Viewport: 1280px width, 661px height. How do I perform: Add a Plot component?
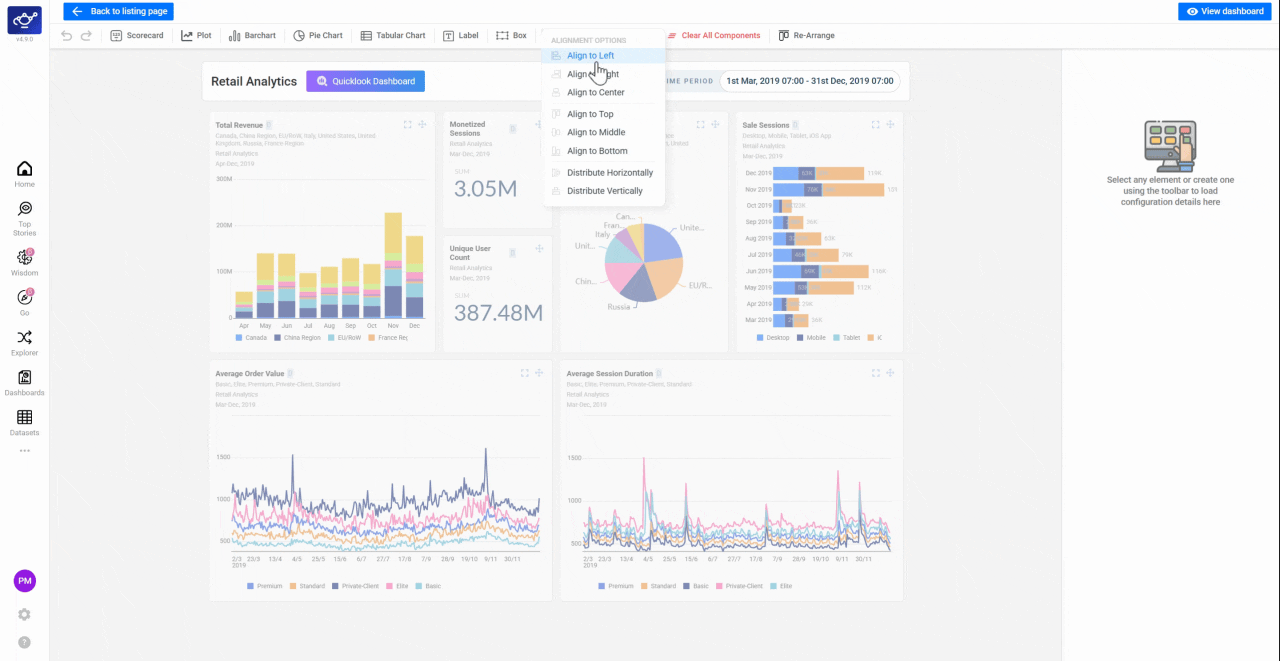click(x=196, y=35)
